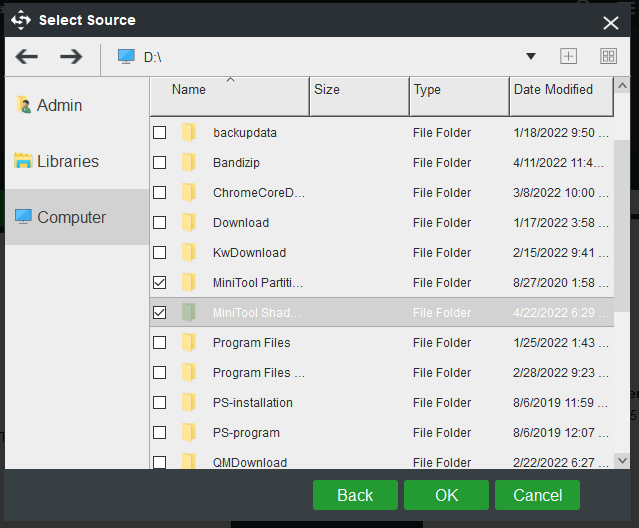Viewport: 639px width, 528px height.
Task: Sort by the Type column header
Action: tap(460, 96)
